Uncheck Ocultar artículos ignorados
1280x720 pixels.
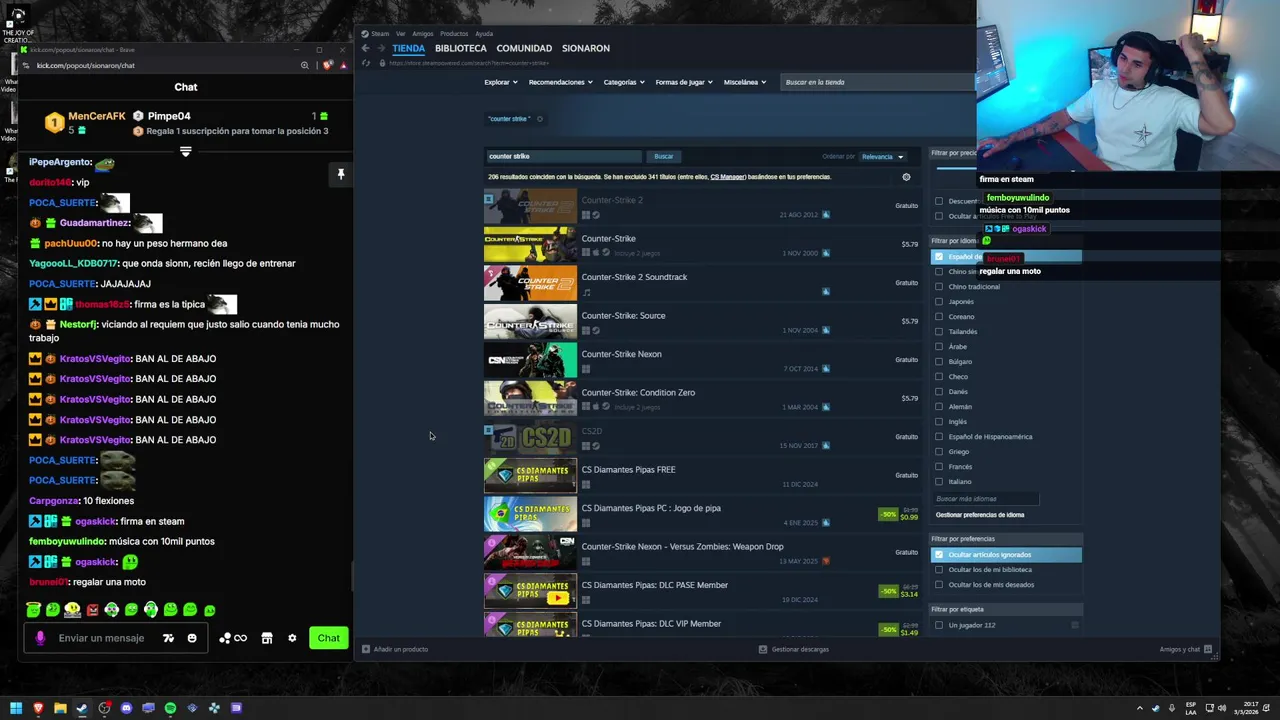pyautogui.click(x=938, y=555)
